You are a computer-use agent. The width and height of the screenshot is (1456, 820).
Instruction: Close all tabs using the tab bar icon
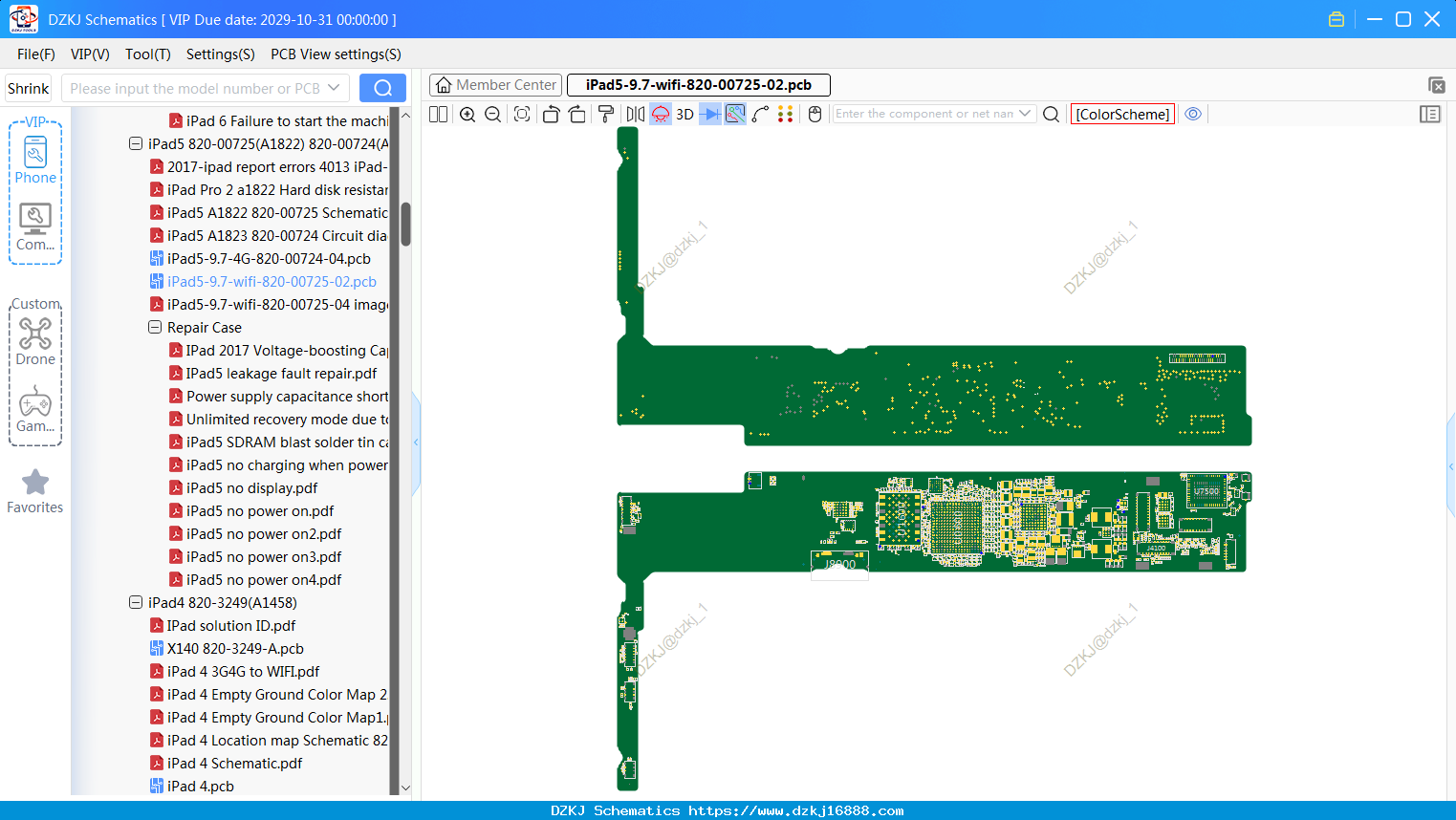1436,85
